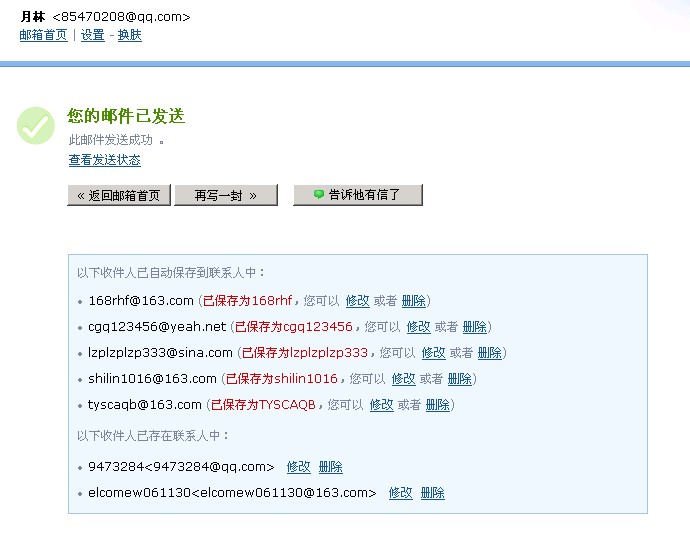The image size is (690, 551).
Task: Open 邮箱首页 link in header
Action: coord(43,35)
